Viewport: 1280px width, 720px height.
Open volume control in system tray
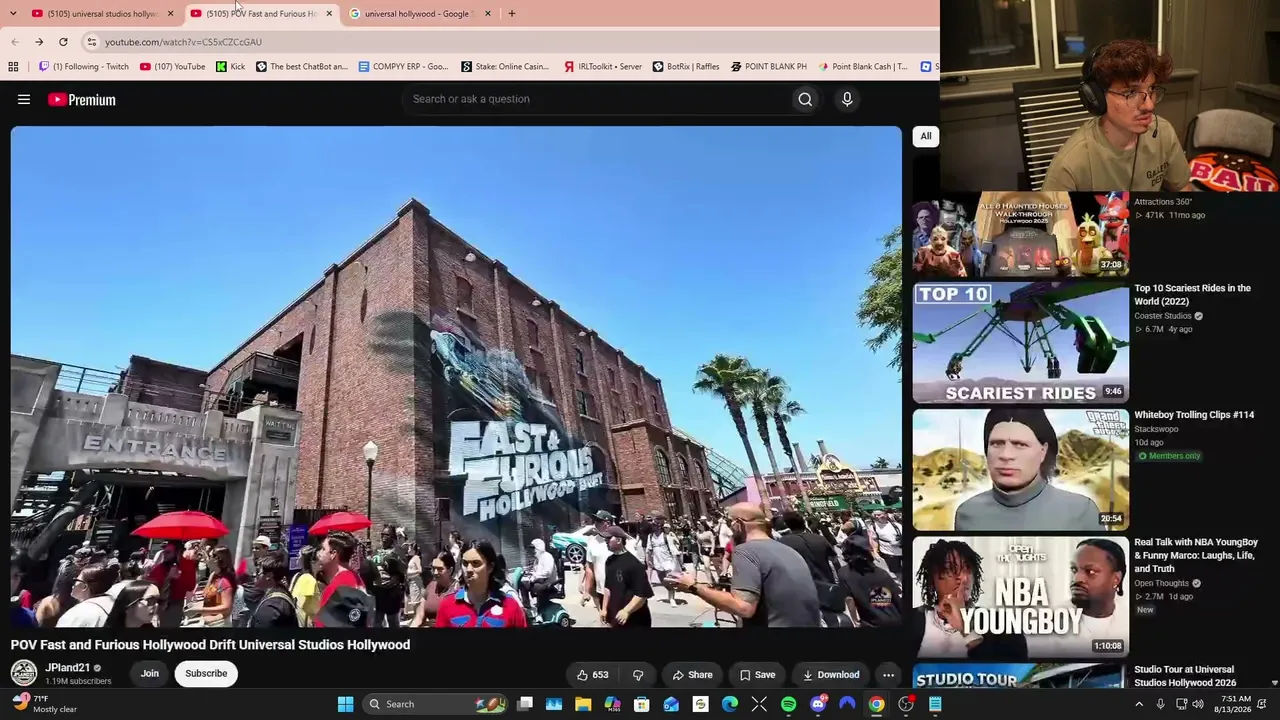(x=1198, y=704)
